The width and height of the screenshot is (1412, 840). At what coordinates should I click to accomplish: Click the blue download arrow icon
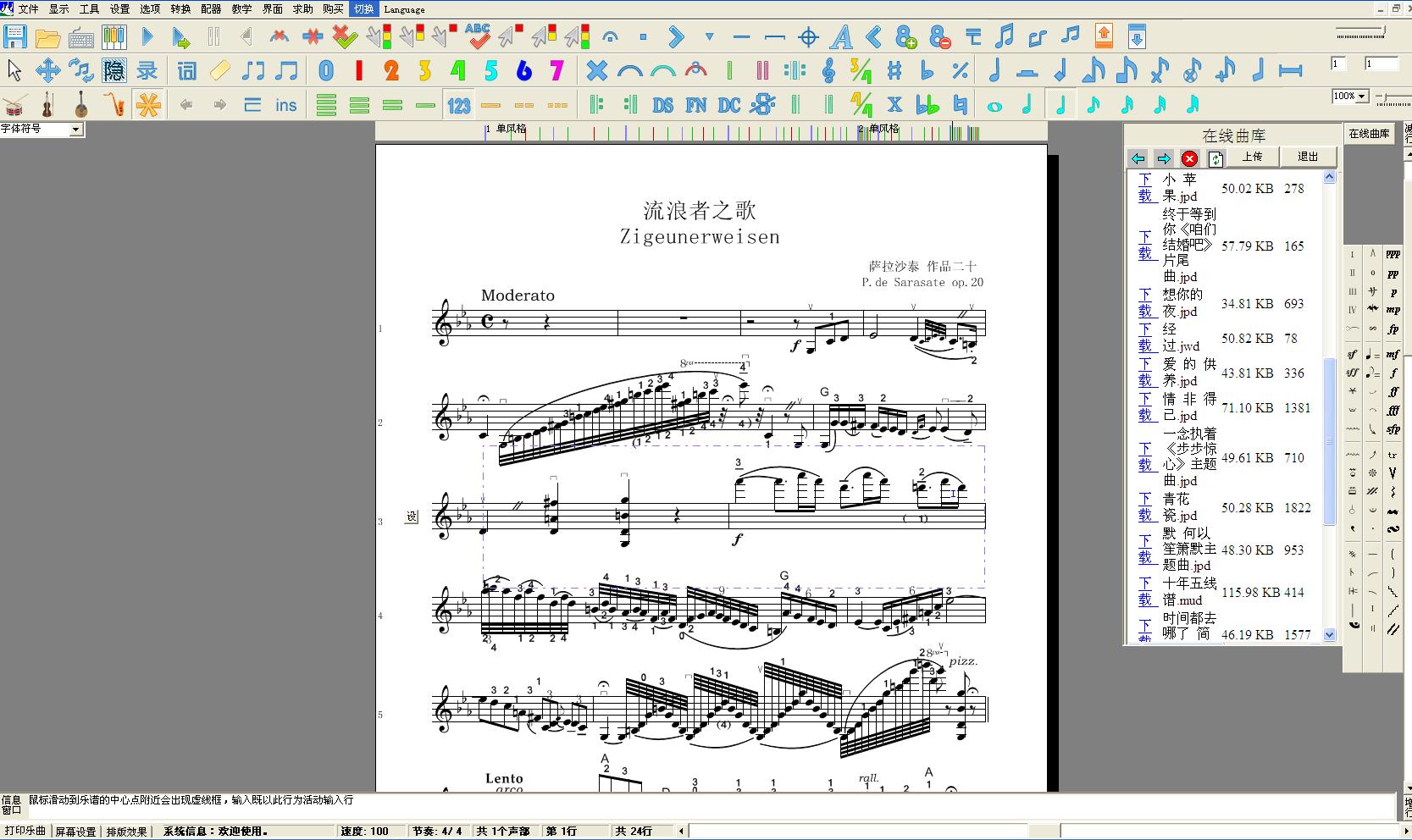tap(1137, 36)
